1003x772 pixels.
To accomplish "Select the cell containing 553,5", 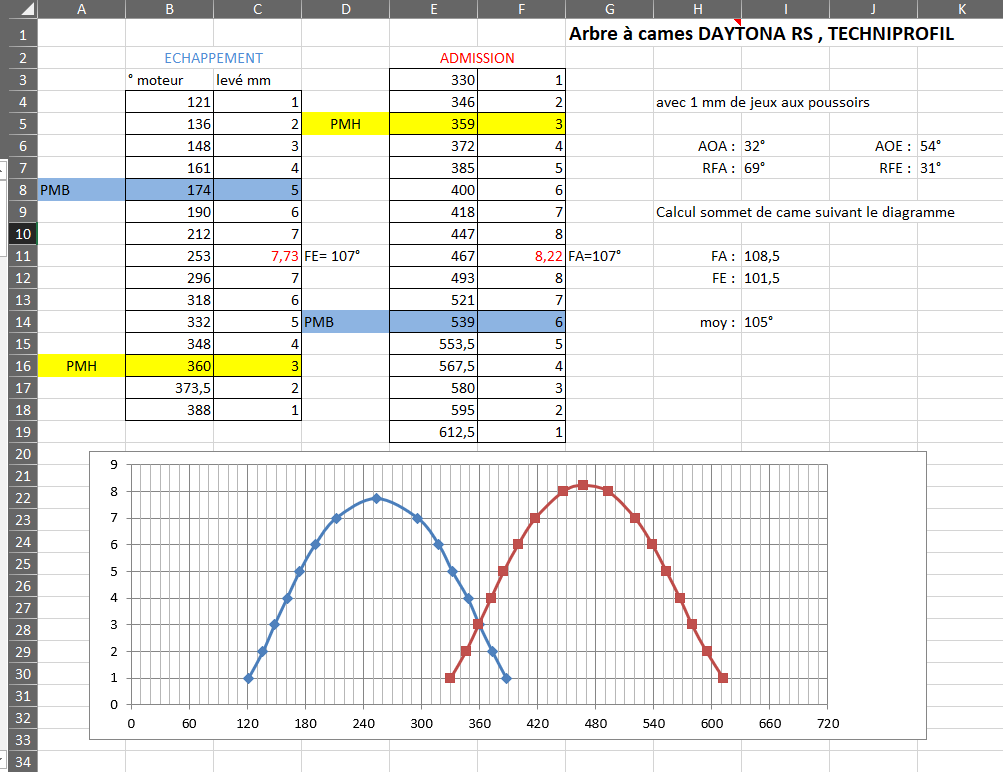I will (433, 344).
